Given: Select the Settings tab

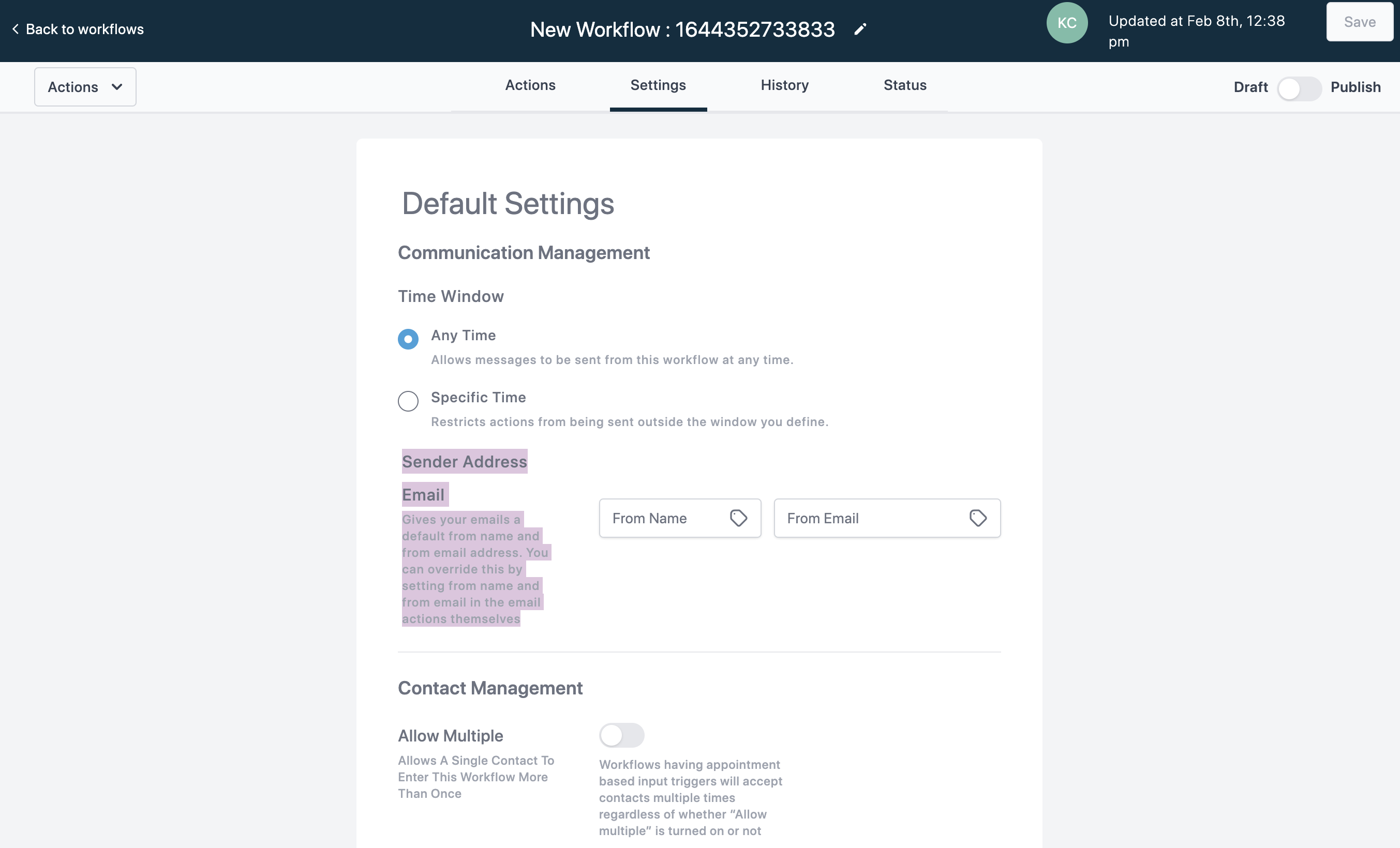Looking at the screenshot, I should [658, 85].
